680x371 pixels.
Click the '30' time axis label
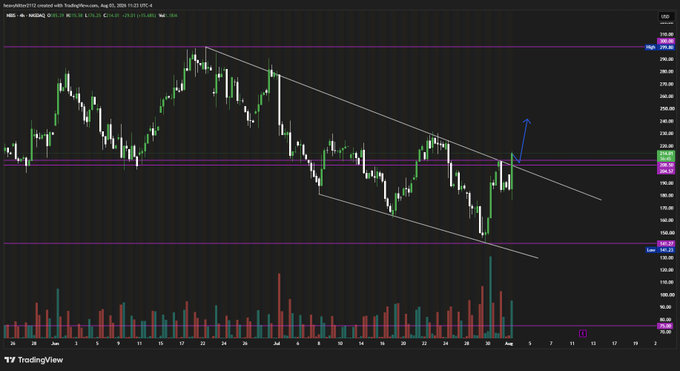click(x=488, y=343)
